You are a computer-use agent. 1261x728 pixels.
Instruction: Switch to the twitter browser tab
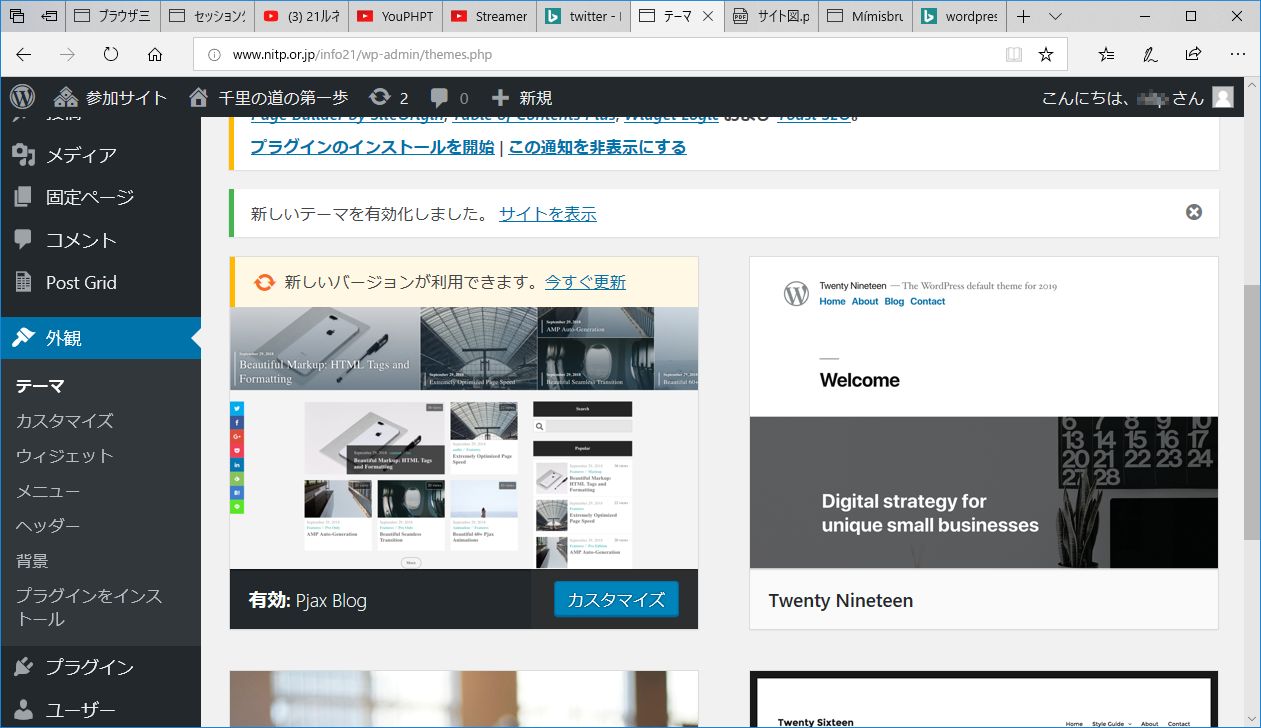pyautogui.click(x=582, y=16)
